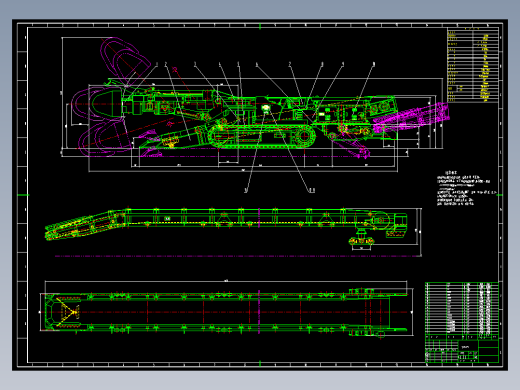Select the inclined tail of conveyor side view

coord(84,225)
